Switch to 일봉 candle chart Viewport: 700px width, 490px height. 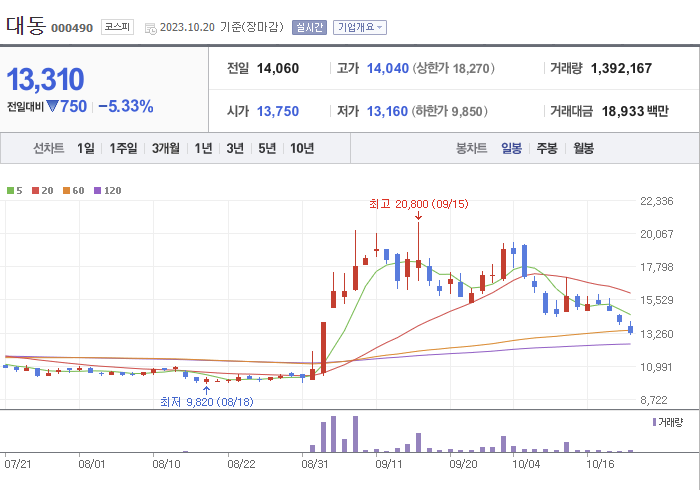[x=512, y=148]
